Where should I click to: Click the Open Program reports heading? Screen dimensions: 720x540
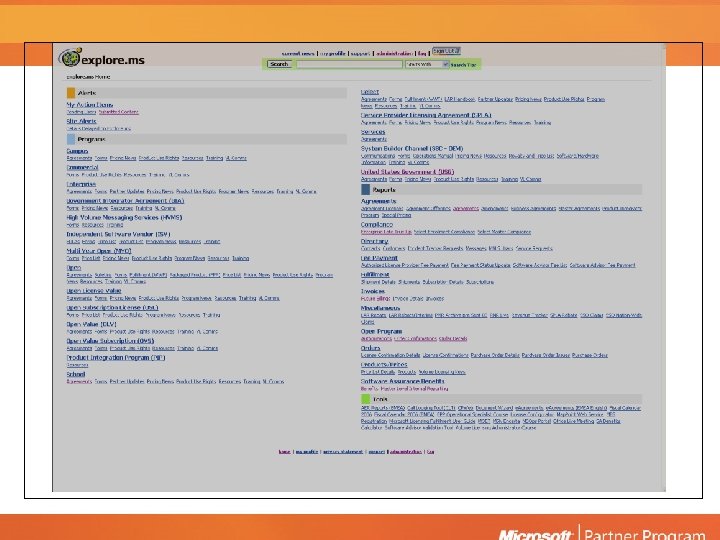tap(381, 331)
